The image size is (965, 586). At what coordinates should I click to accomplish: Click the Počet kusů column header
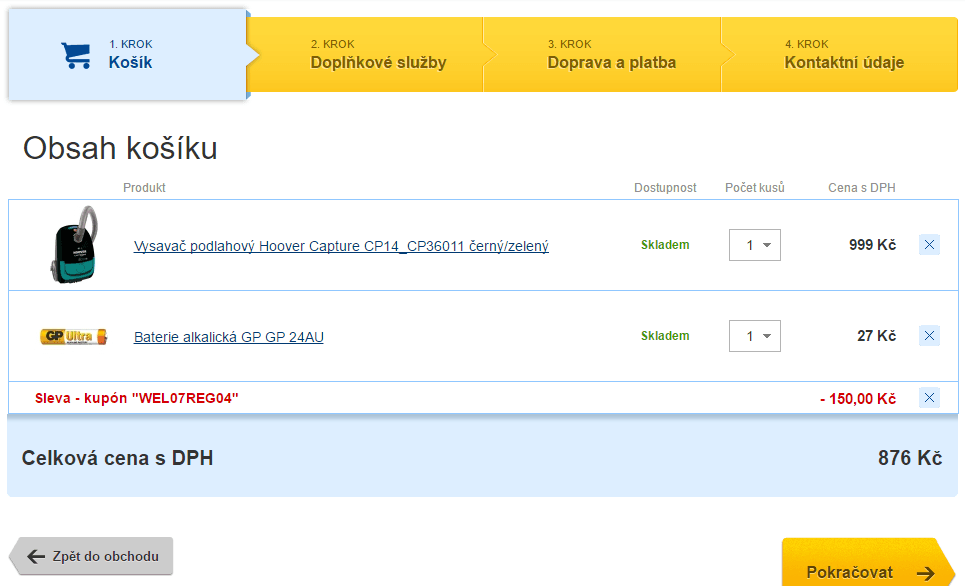755,188
